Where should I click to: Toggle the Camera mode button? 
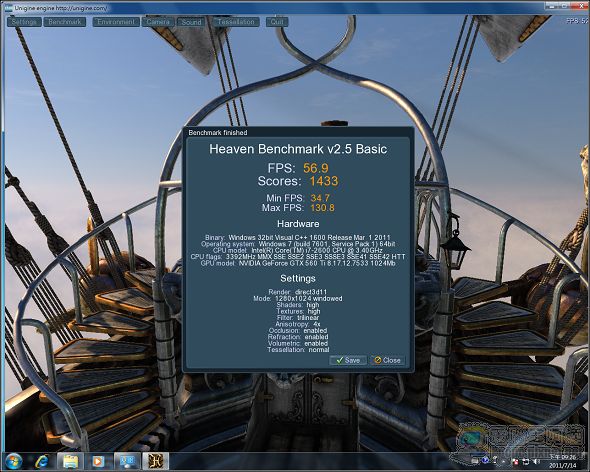(x=158, y=22)
